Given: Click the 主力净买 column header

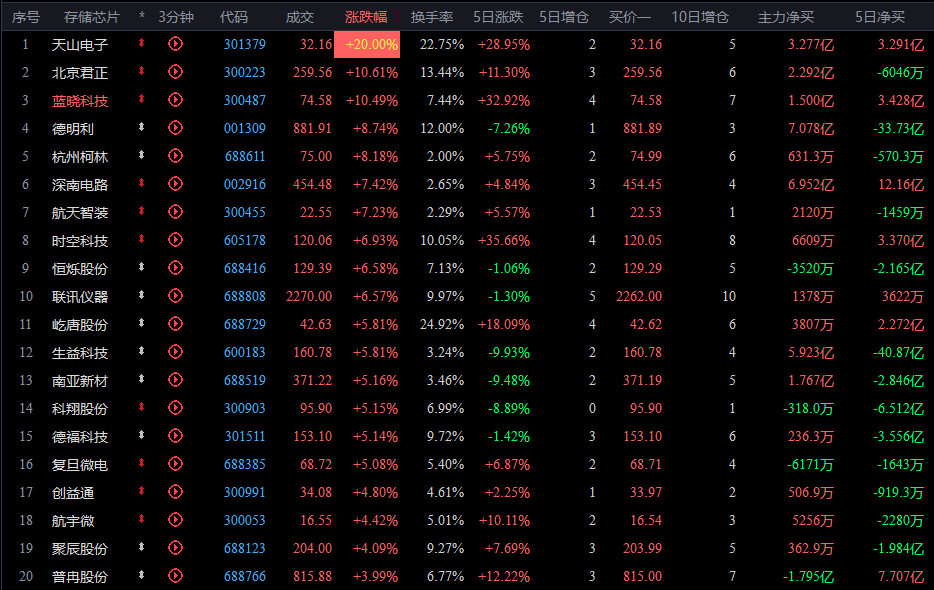Looking at the screenshot, I should pyautogui.click(x=786, y=17).
